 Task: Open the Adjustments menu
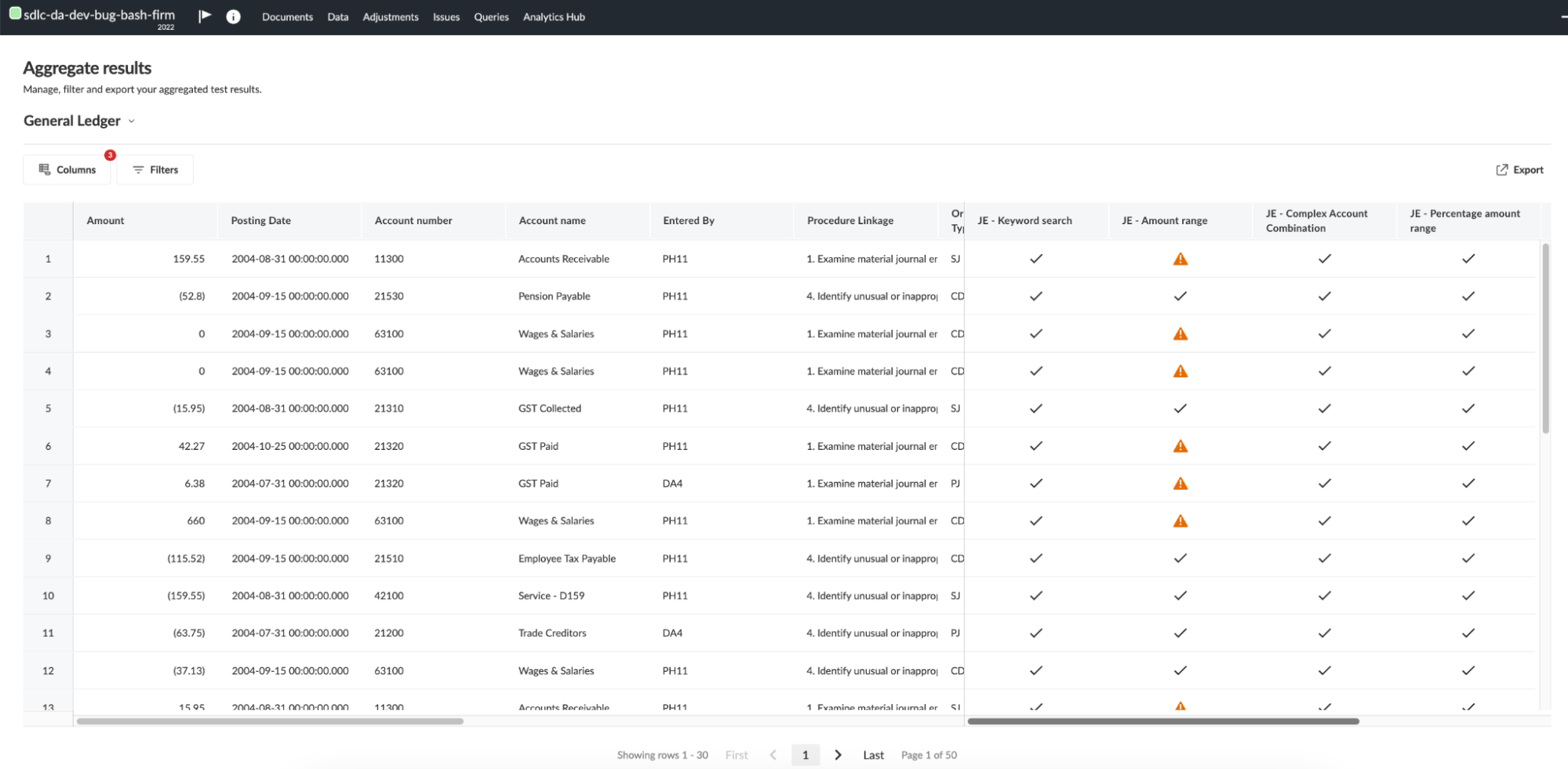pyautogui.click(x=390, y=16)
